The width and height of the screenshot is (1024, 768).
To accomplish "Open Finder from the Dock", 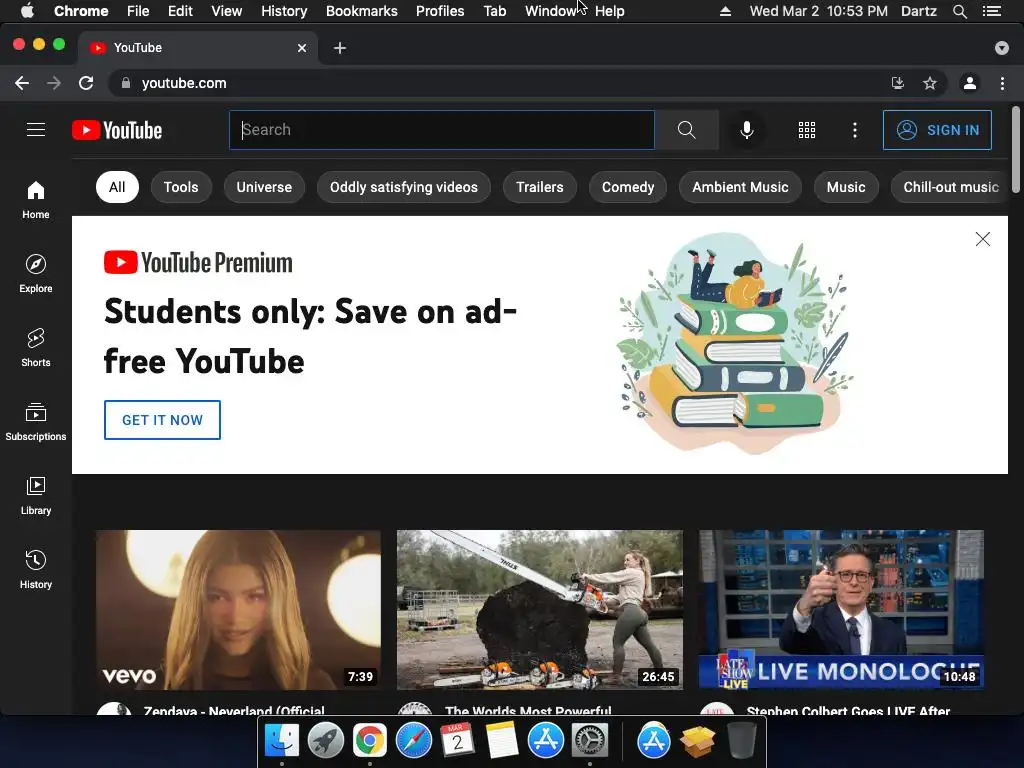I will pyautogui.click(x=281, y=741).
